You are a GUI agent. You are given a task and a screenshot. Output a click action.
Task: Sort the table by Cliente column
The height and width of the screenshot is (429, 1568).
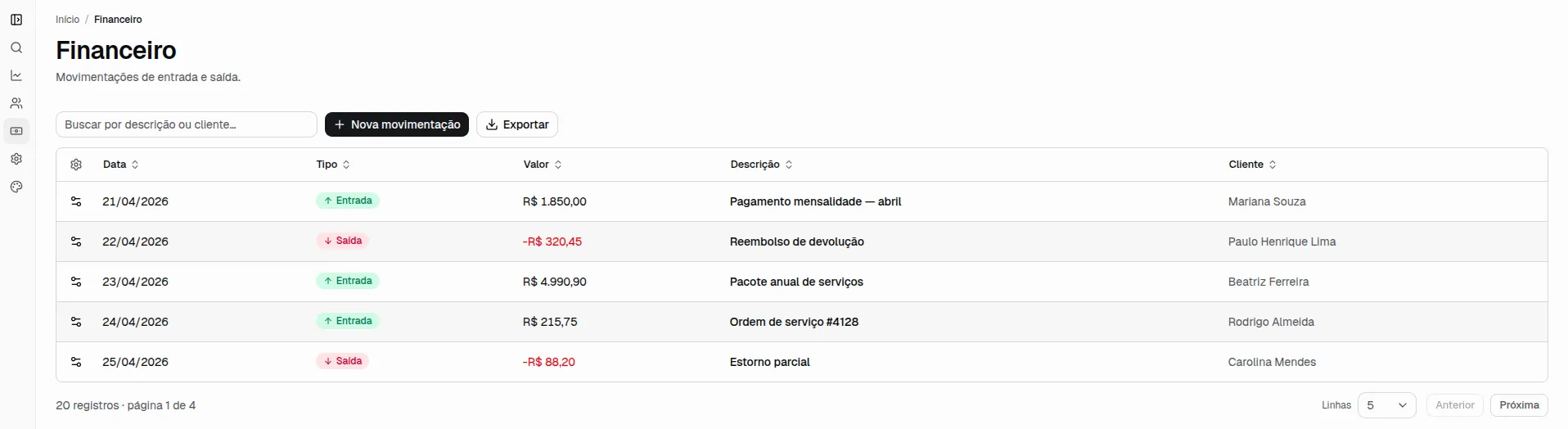(1252, 165)
